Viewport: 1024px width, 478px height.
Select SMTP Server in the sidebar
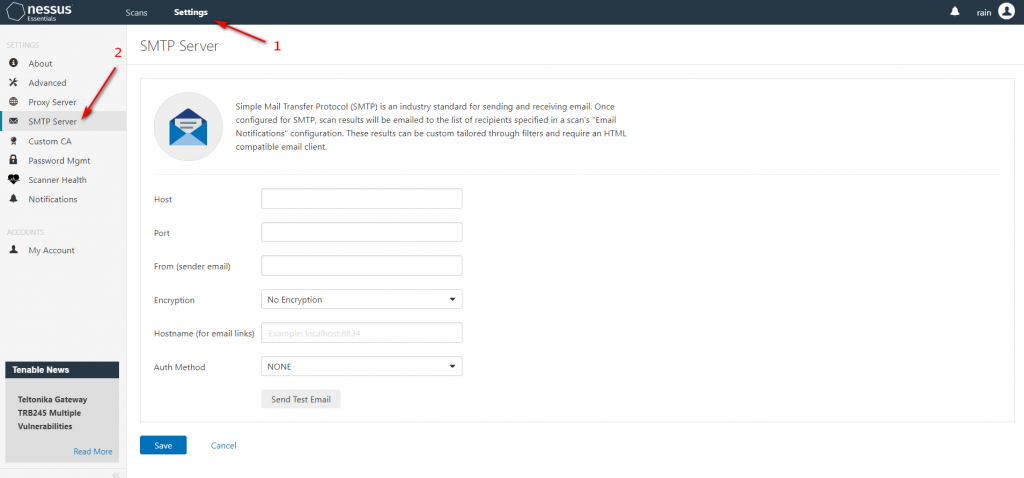point(63,121)
